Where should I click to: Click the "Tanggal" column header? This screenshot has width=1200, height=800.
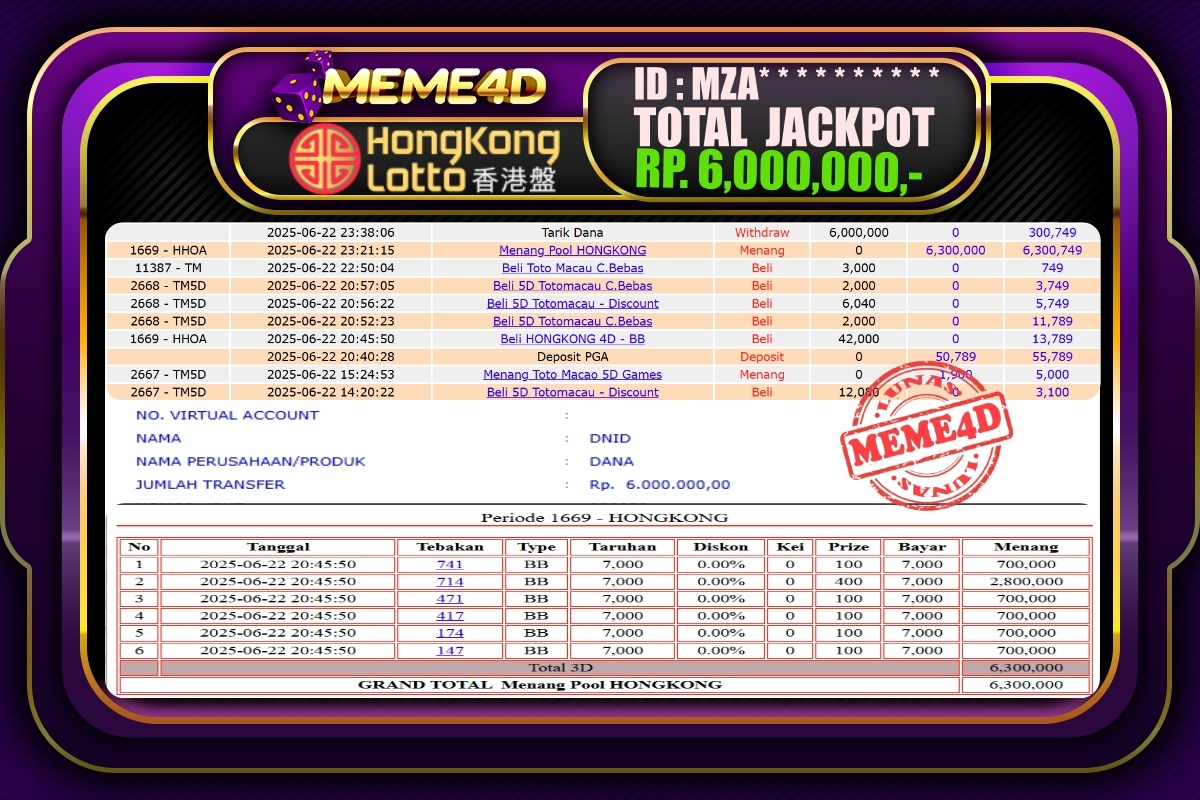pyautogui.click(x=278, y=547)
